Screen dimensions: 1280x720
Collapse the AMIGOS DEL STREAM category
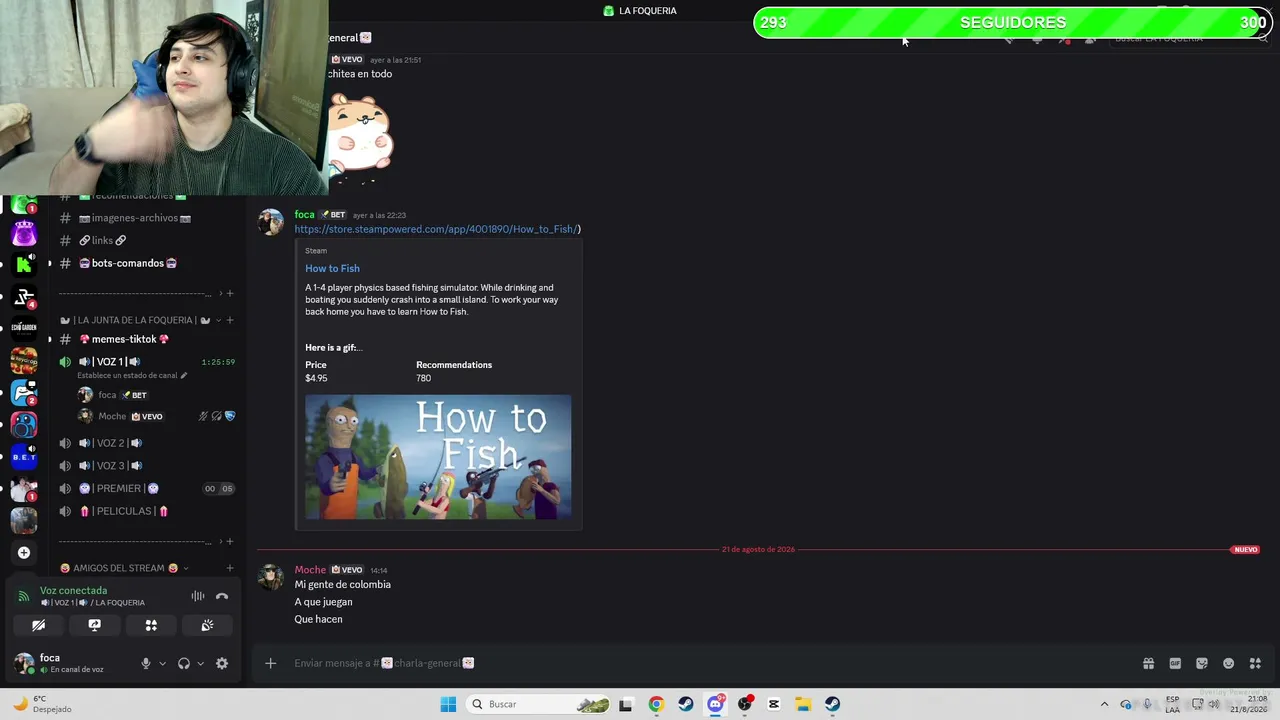125,568
